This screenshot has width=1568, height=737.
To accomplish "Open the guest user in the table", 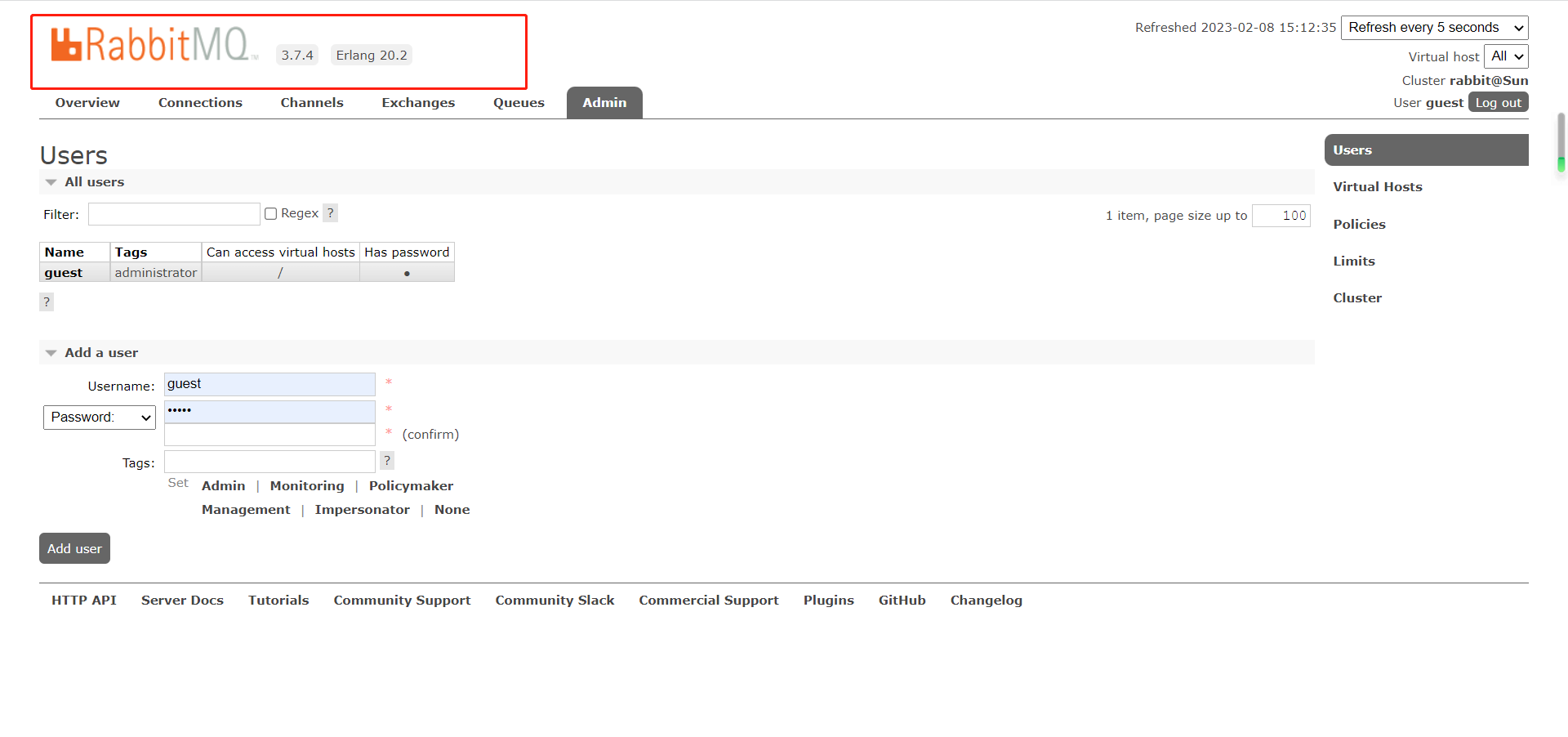I will click(64, 273).
